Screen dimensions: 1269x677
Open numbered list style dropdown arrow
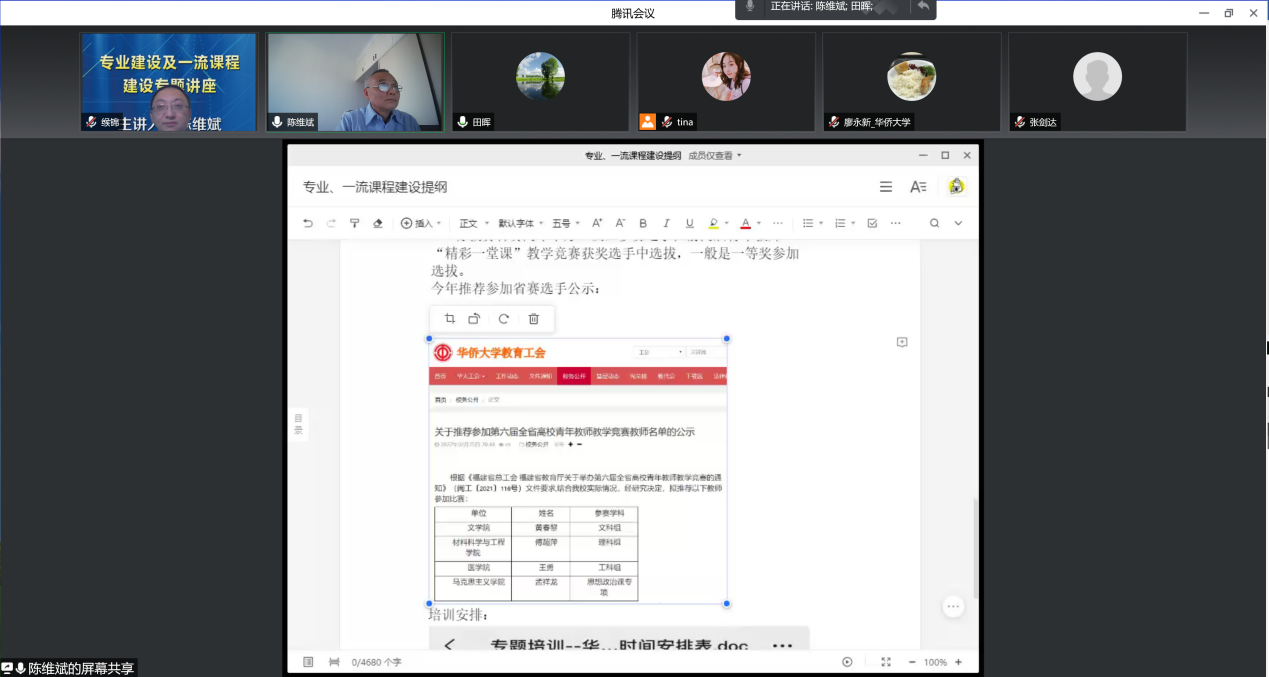point(853,223)
